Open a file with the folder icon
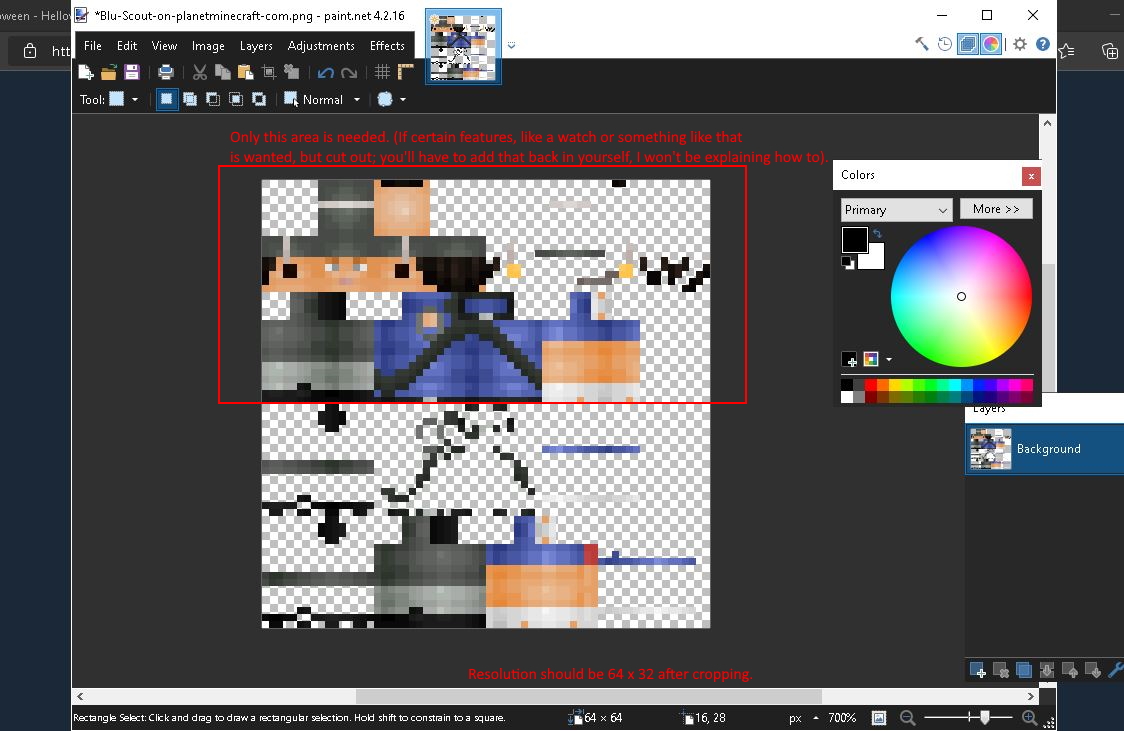Screen dimensions: 1124x731 pyautogui.click(x=109, y=72)
